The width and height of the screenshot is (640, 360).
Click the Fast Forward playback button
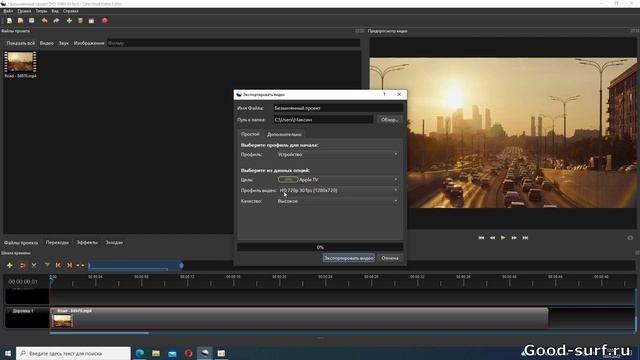[514, 238]
